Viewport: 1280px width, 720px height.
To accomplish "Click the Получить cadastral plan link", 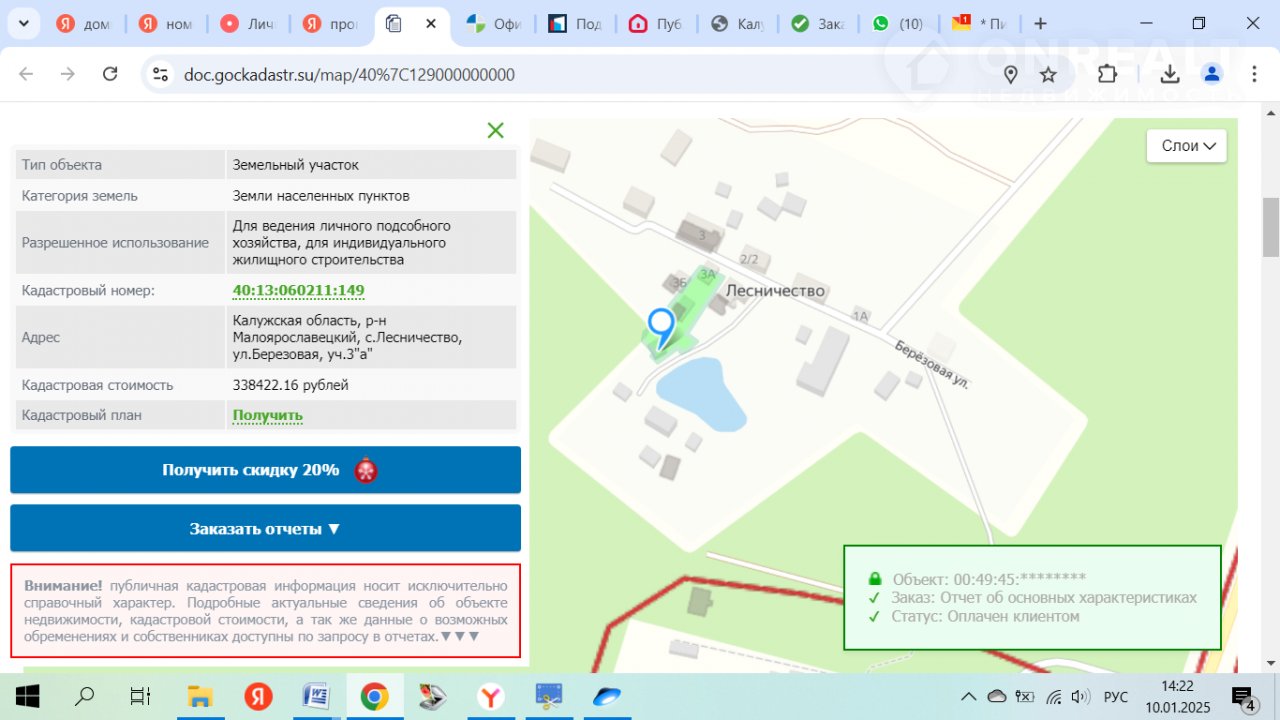I will (267, 415).
